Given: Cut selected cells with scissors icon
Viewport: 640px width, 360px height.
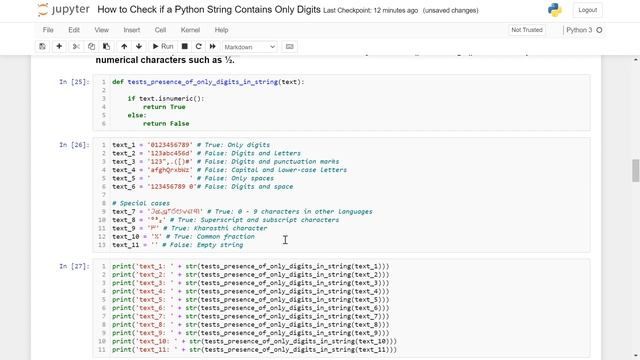Looking at the screenshot, I should coord(76,47).
